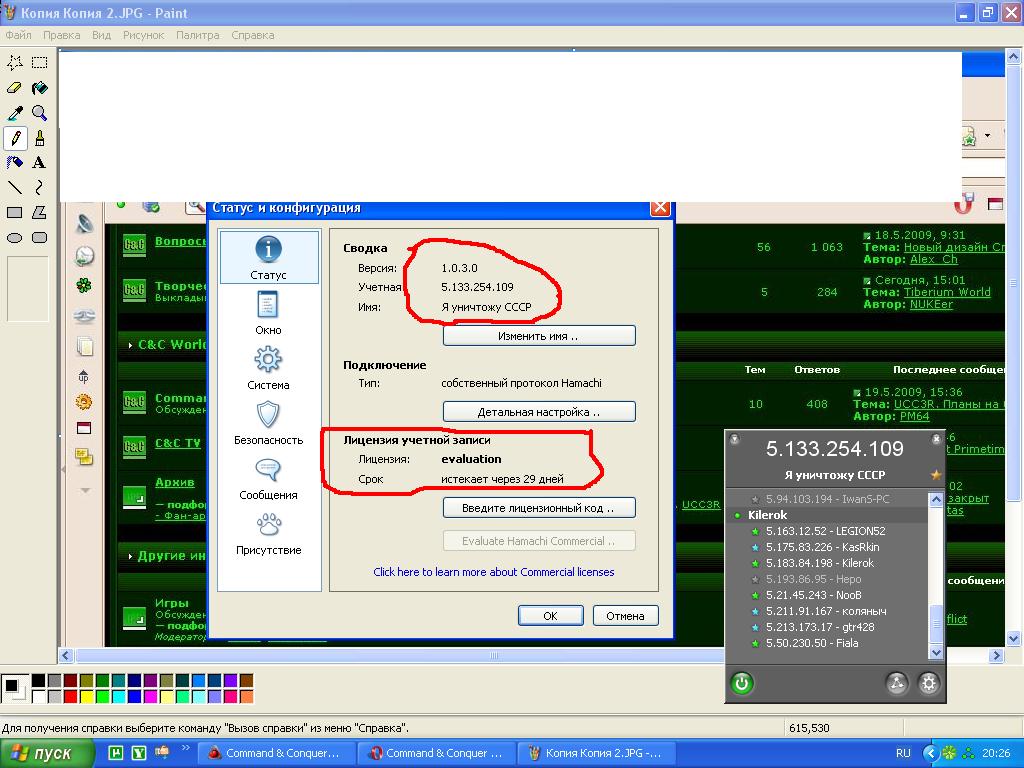Viewport: 1024px width, 768px height.
Task: Open the Статус section in the dialog
Action: [268, 257]
